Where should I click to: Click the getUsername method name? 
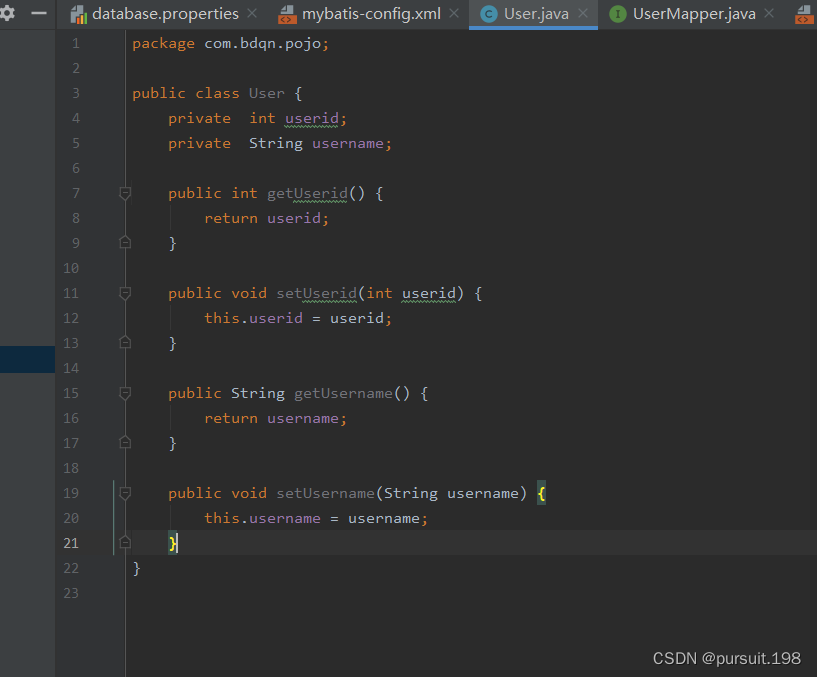coord(343,393)
